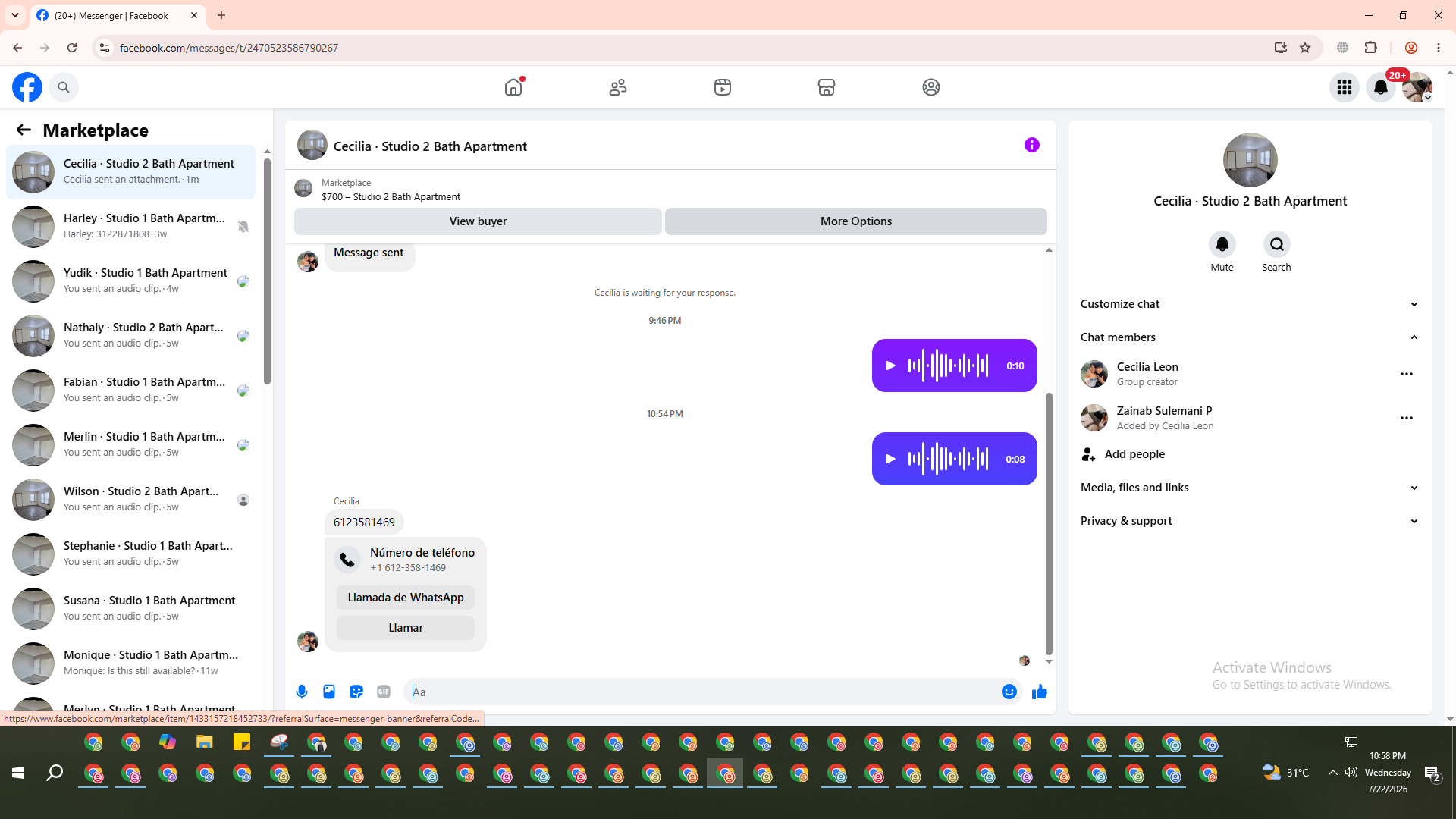Click the View buyer button
Viewport: 1456px width, 819px height.
click(478, 221)
